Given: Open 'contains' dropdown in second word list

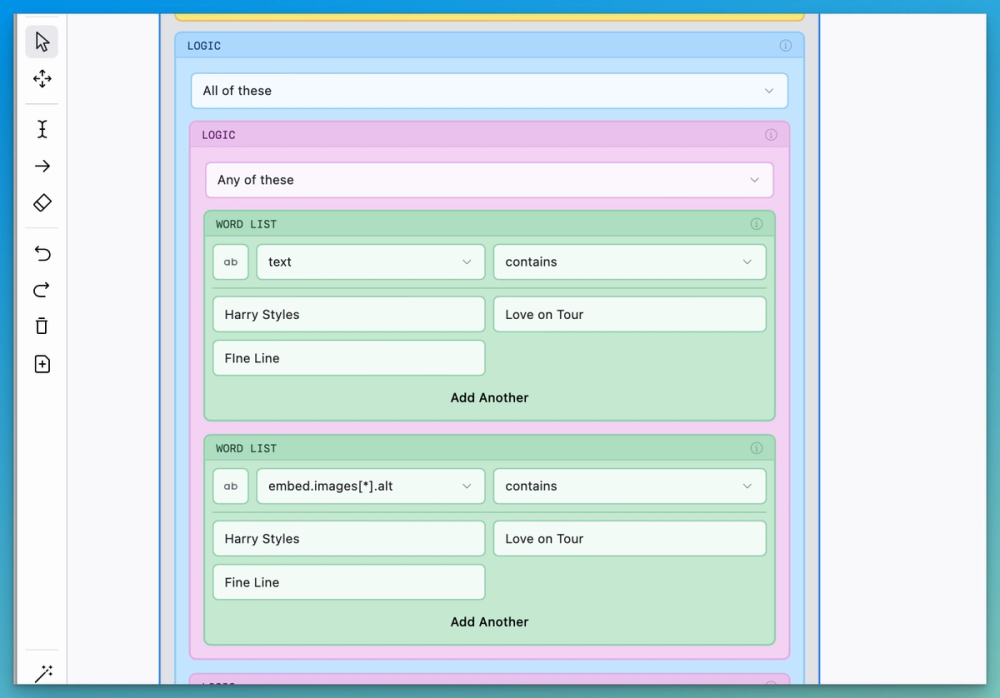Looking at the screenshot, I should pos(629,486).
